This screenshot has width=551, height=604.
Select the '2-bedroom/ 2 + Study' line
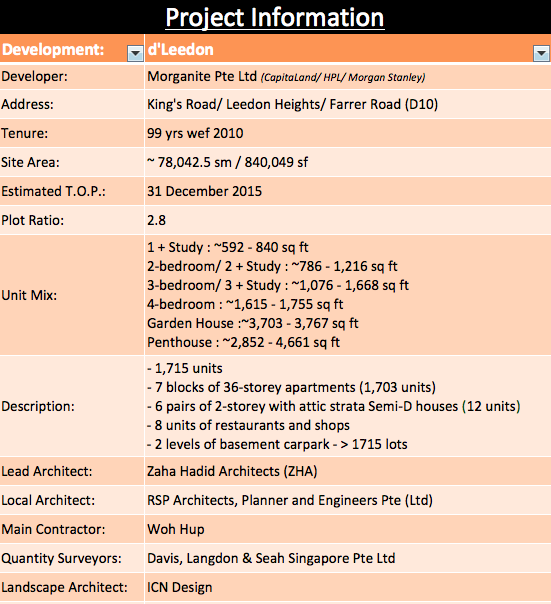coord(272,266)
